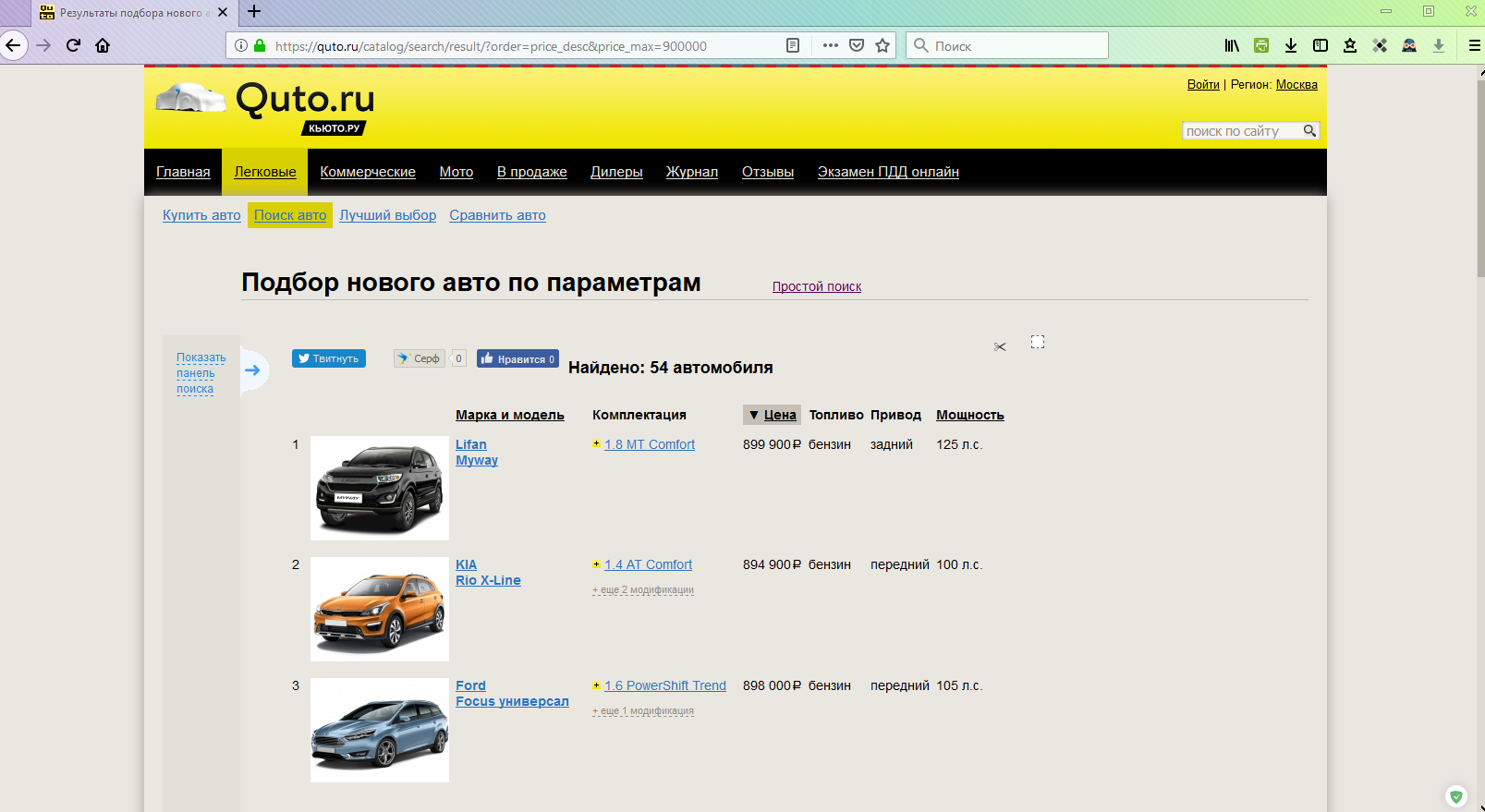Switch to Лучший выбор tab

pos(388,215)
